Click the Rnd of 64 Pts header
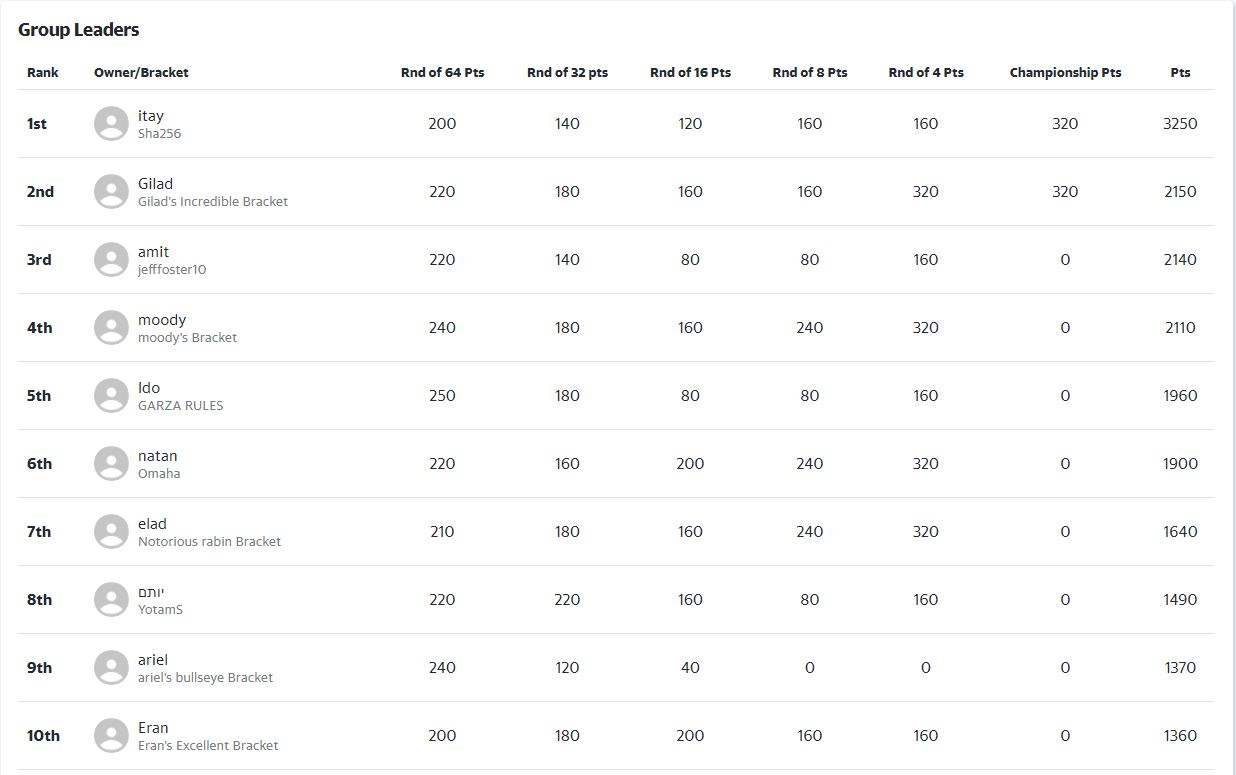The height and width of the screenshot is (775, 1236). [442, 73]
